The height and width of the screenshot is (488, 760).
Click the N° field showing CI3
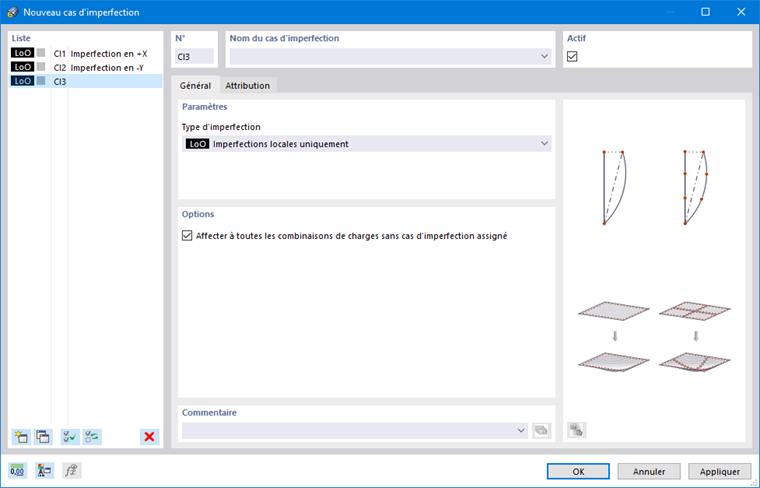click(194, 57)
